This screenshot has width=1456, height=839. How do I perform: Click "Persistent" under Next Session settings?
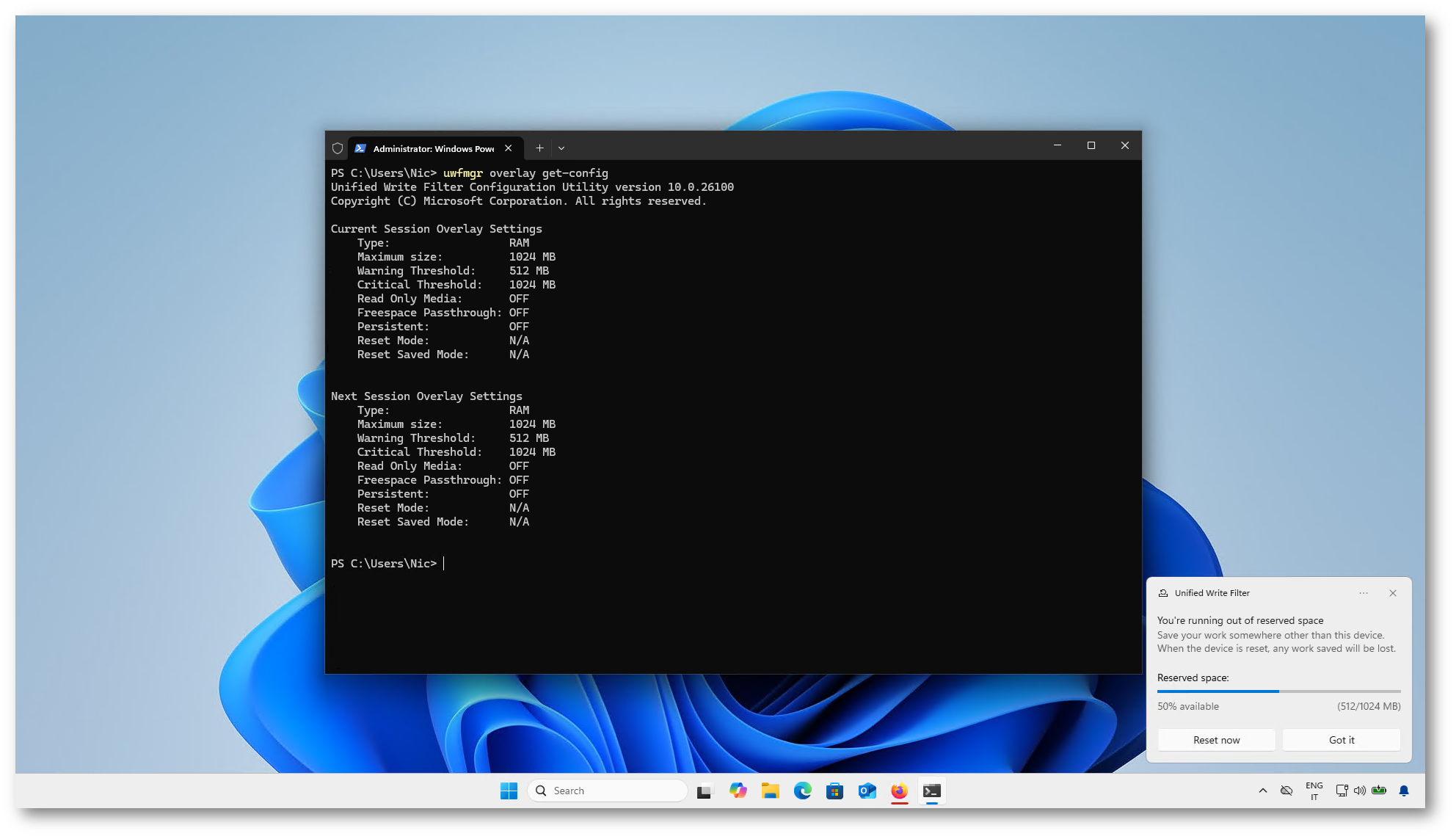click(393, 494)
